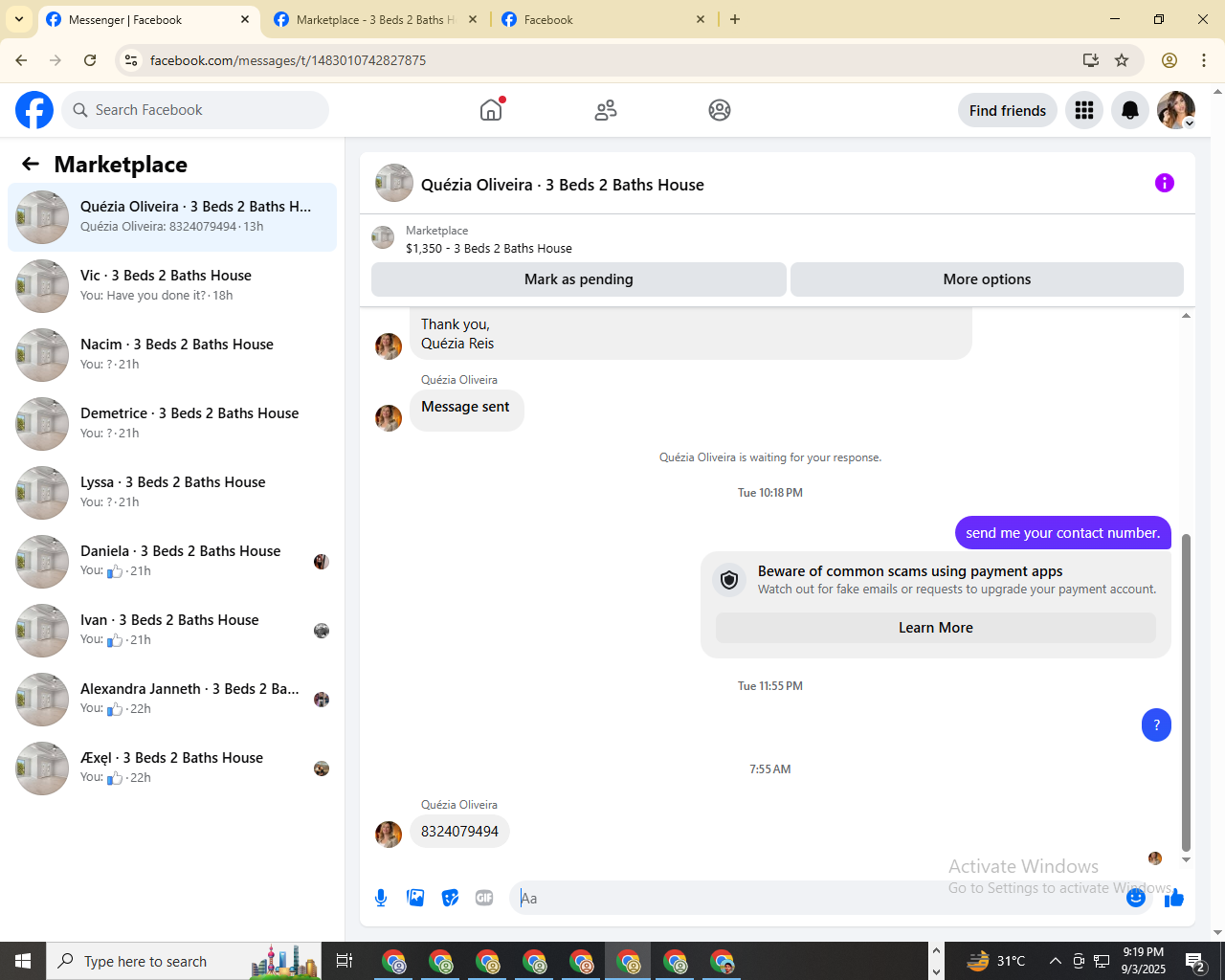
Task: Open a new browser tab
Action: coord(735,19)
